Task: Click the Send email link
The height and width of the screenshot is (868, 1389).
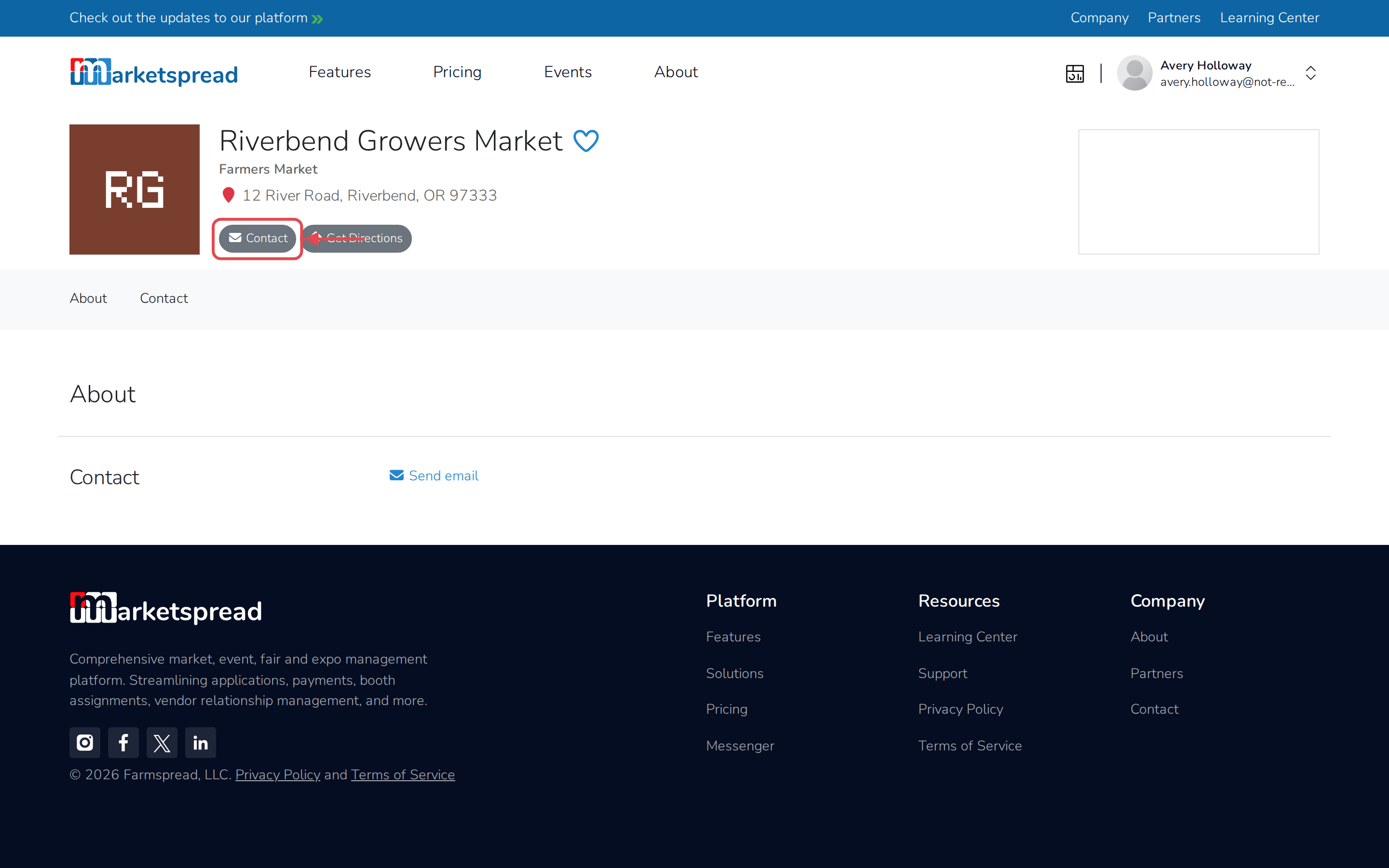Action: click(x=434, y=475)
